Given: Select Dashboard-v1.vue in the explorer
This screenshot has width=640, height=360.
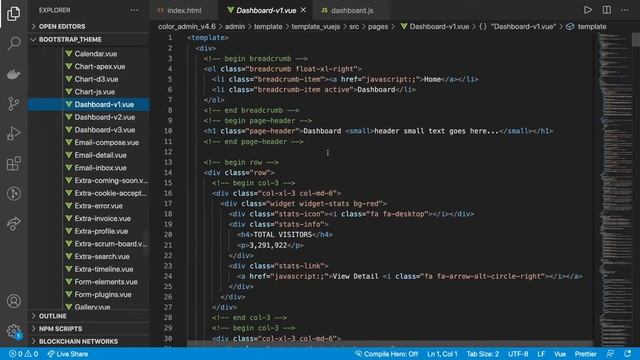Looking at the screenshot, I should (x=89, y=104).
